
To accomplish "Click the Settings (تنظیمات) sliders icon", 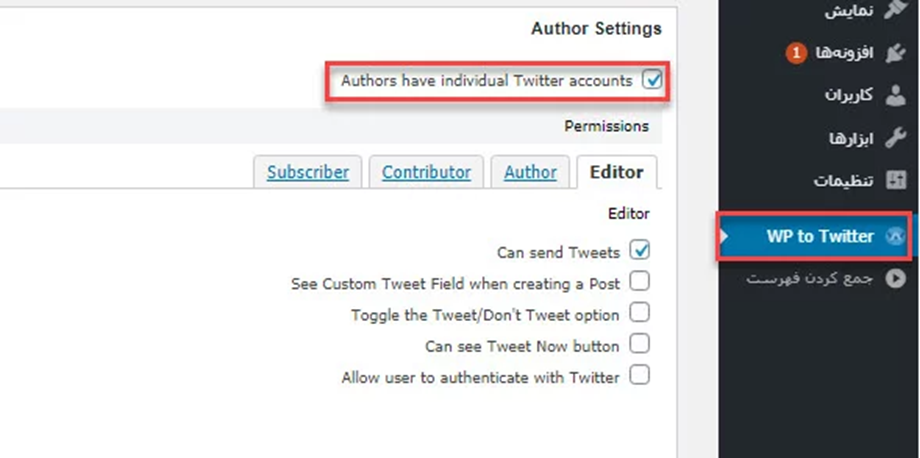I will [x=896, y=181].
